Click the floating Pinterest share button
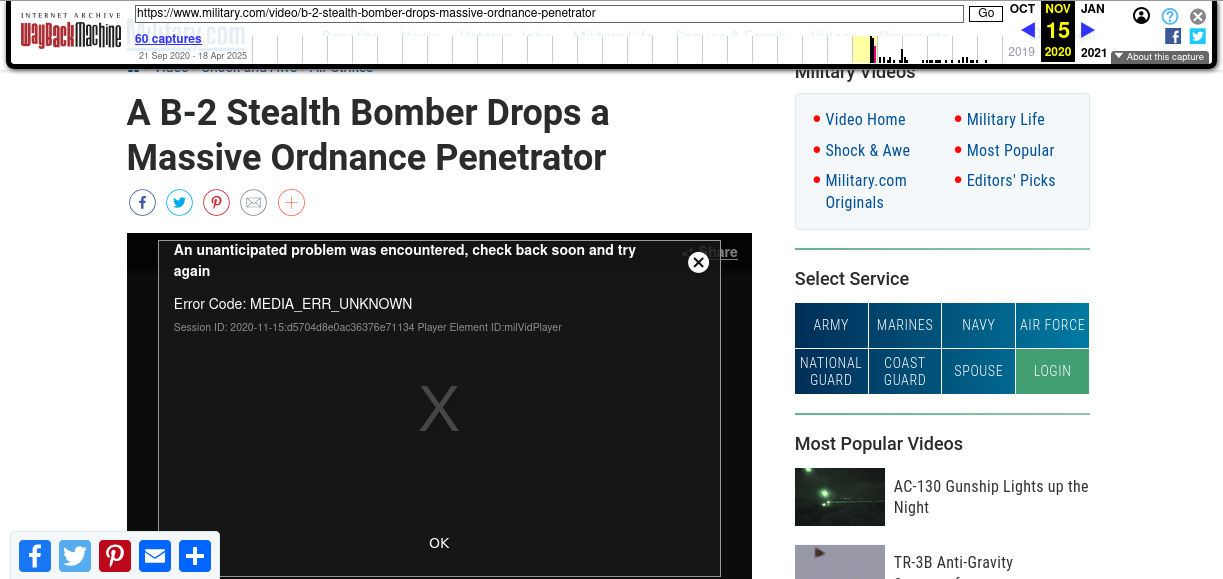This screenshot has height=579, width=1223. point(115,556)
